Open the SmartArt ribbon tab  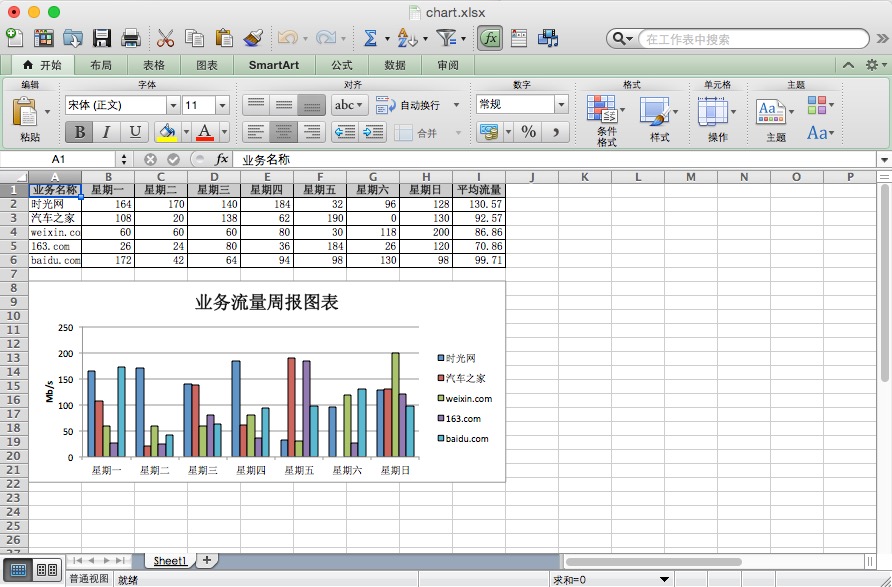pos(273,65)
